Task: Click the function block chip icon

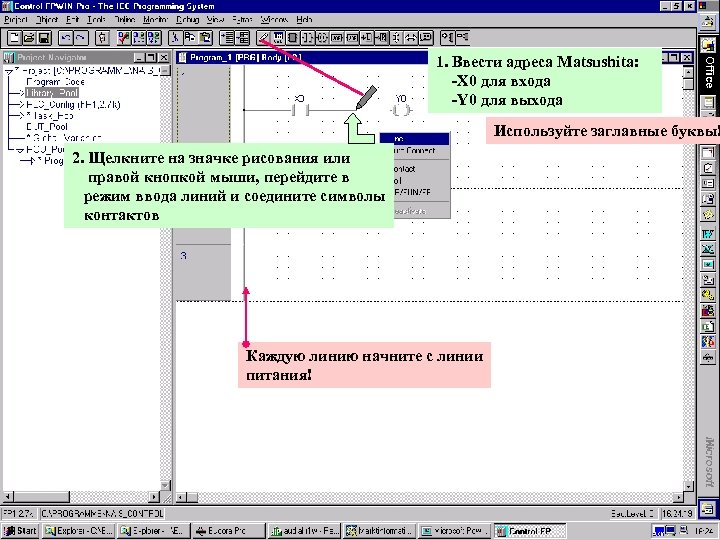Action: click(293, 38)
